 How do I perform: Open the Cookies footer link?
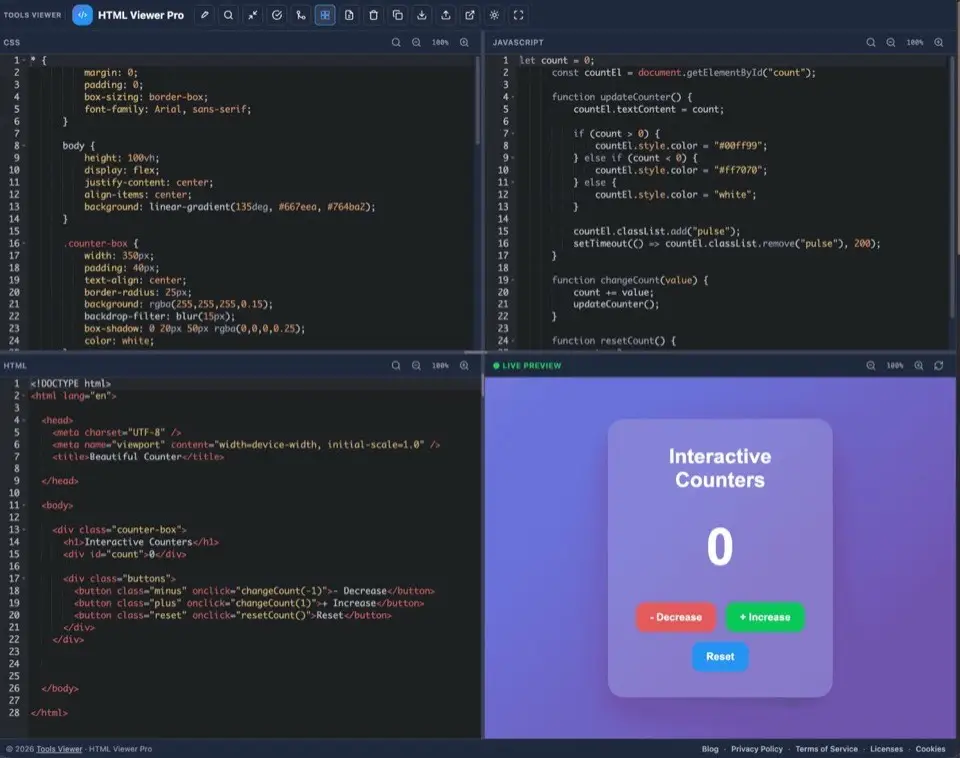[930, 749]
